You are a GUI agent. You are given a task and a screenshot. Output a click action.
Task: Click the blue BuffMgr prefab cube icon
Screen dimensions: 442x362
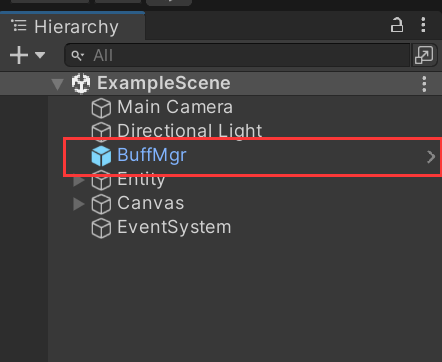coord(101,156)
